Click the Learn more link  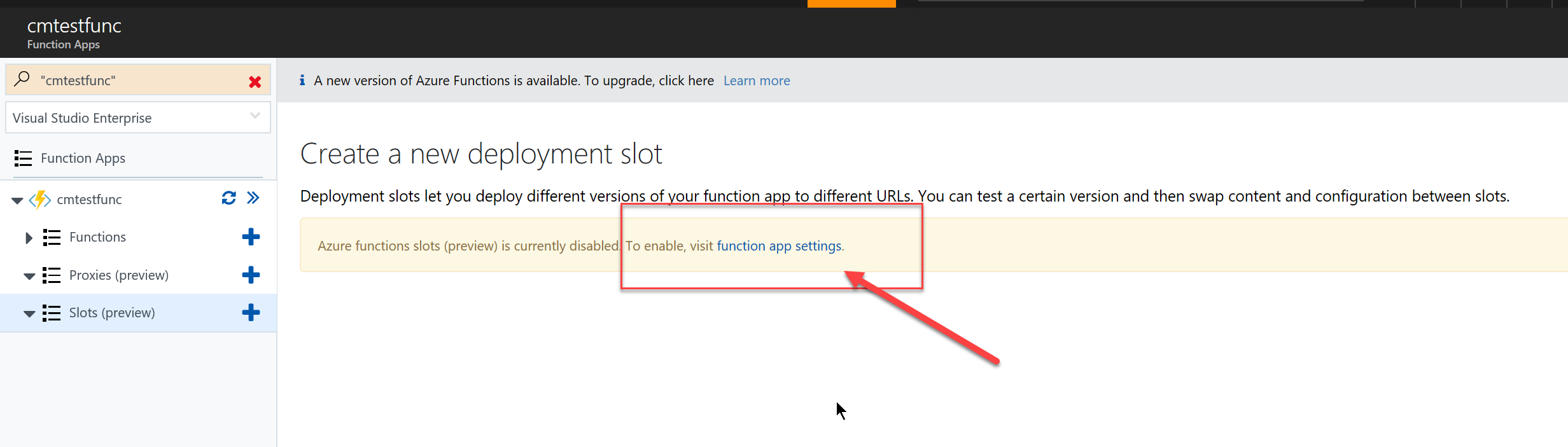(757, 81)
